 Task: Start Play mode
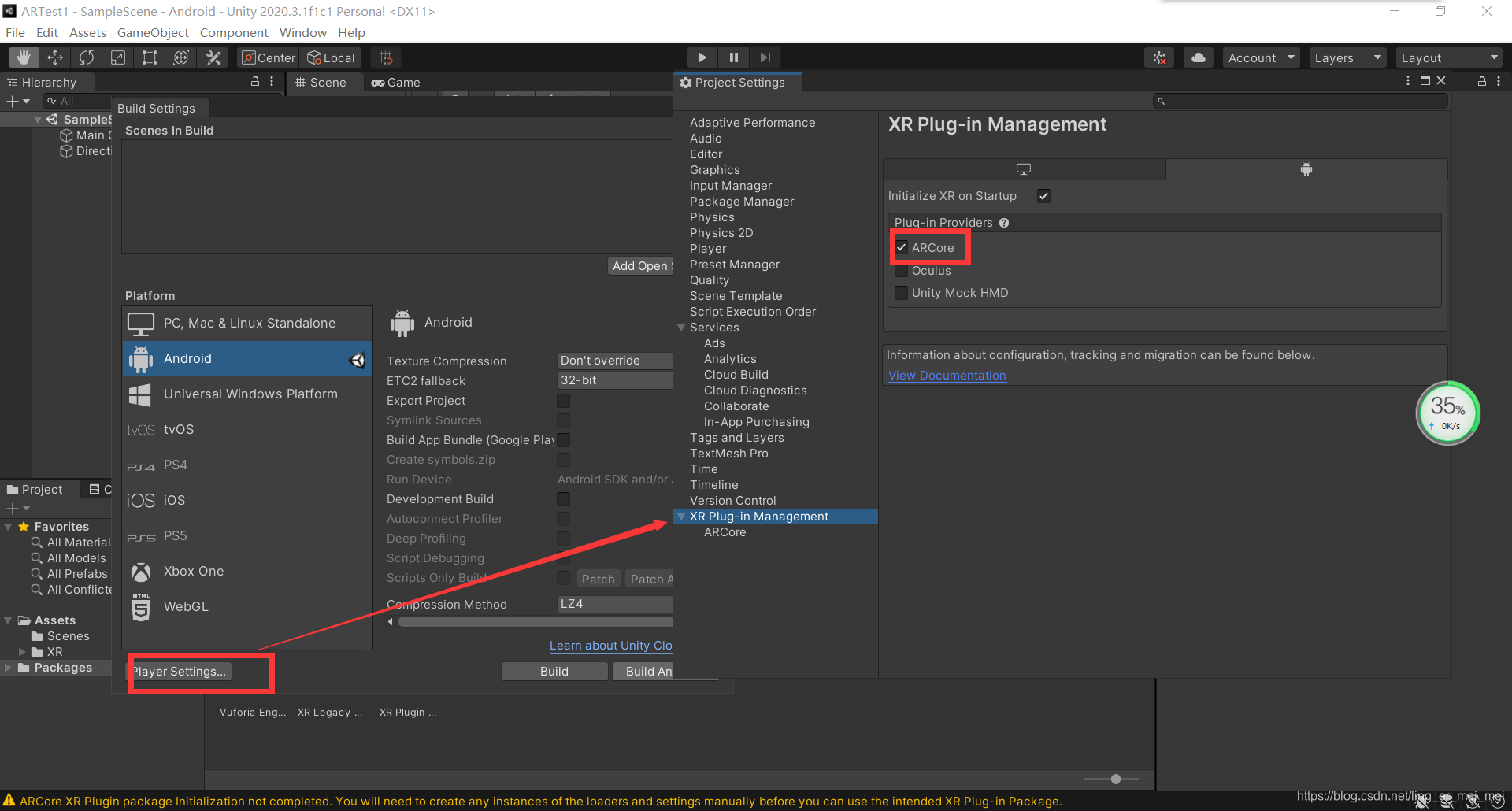(x=702, y=57)
